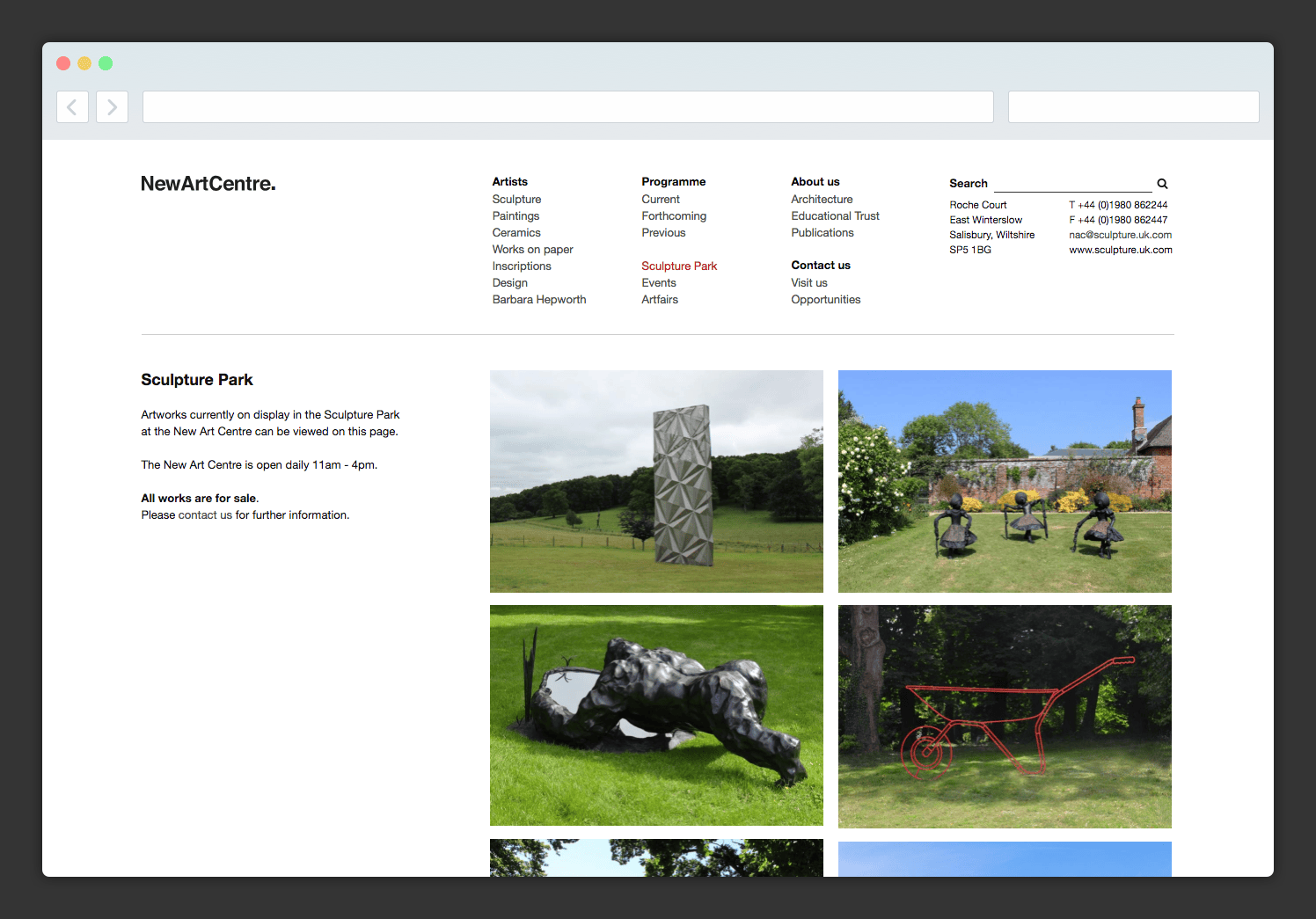This screenshot has height=919, width=1316.
Task: Click the yellow minimize window dot
Action: [x=84, y=63]
